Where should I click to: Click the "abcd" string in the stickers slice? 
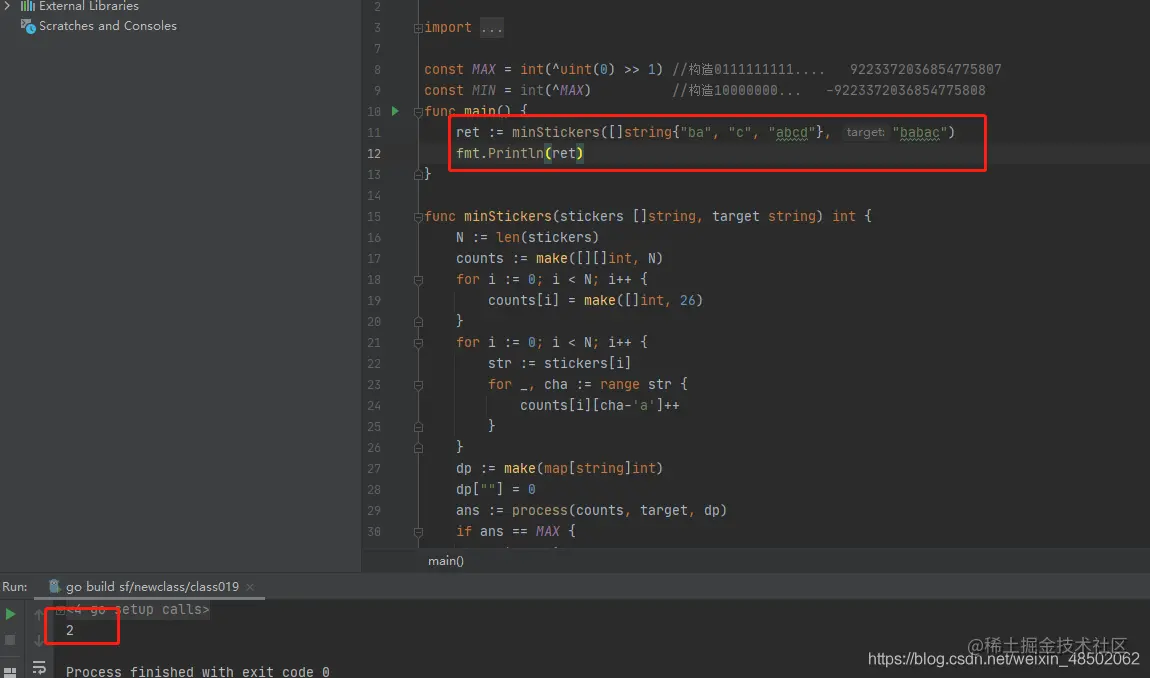click(792, 132)
